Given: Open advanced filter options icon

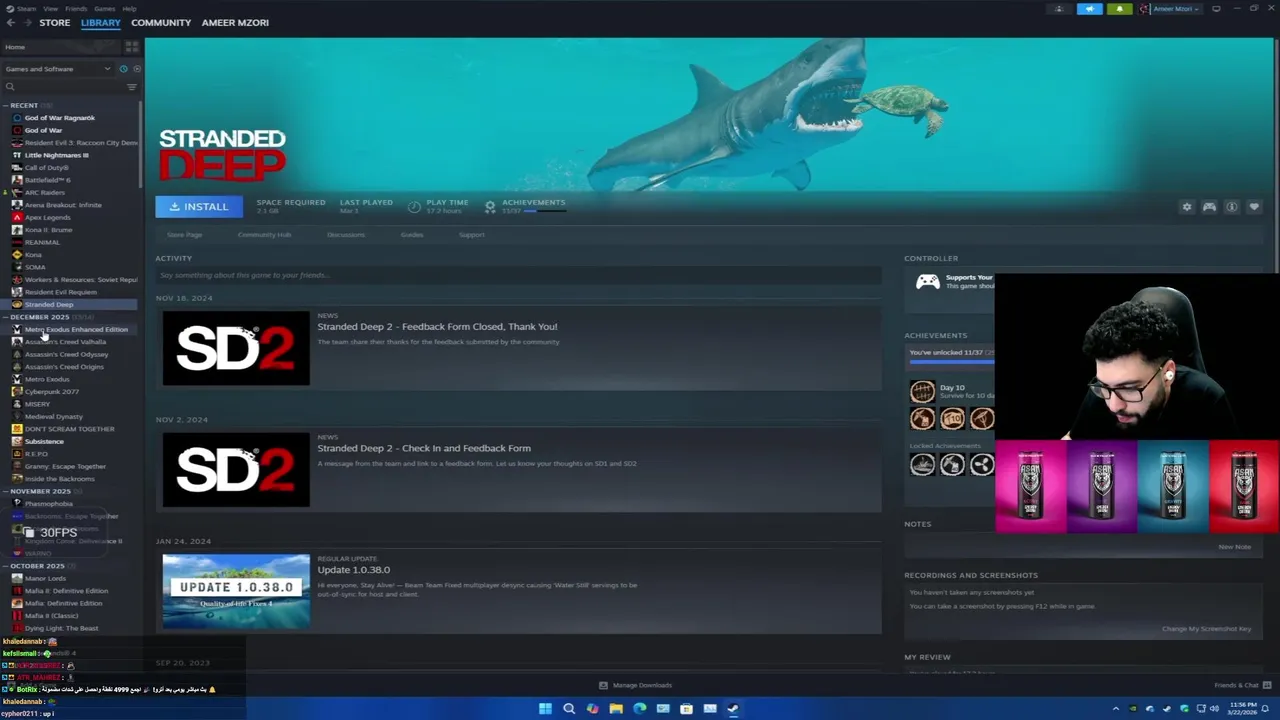Looking at the screenshot, I should 131,87.
